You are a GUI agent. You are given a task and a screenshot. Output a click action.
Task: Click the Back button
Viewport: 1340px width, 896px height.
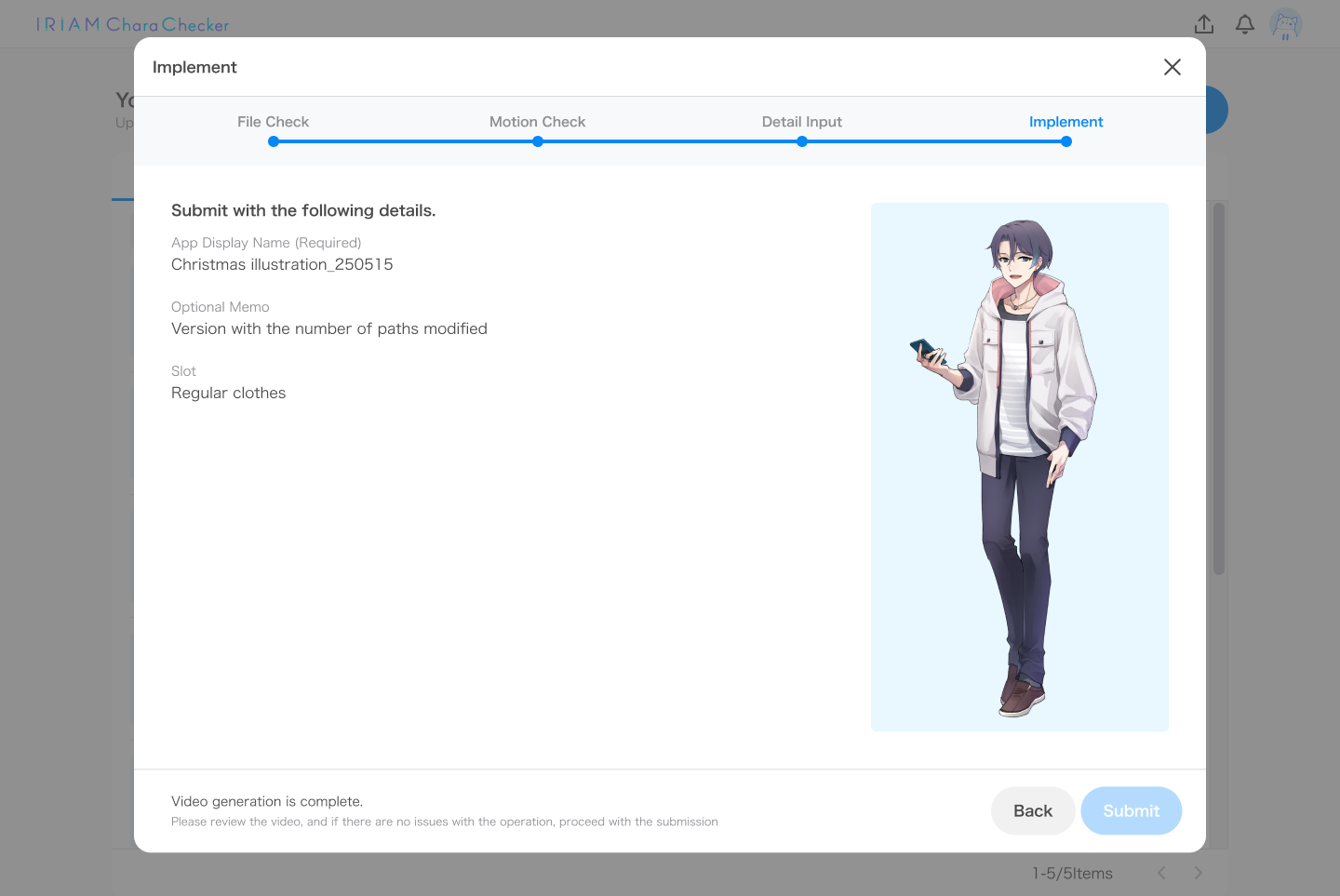tap(1033, 810)
